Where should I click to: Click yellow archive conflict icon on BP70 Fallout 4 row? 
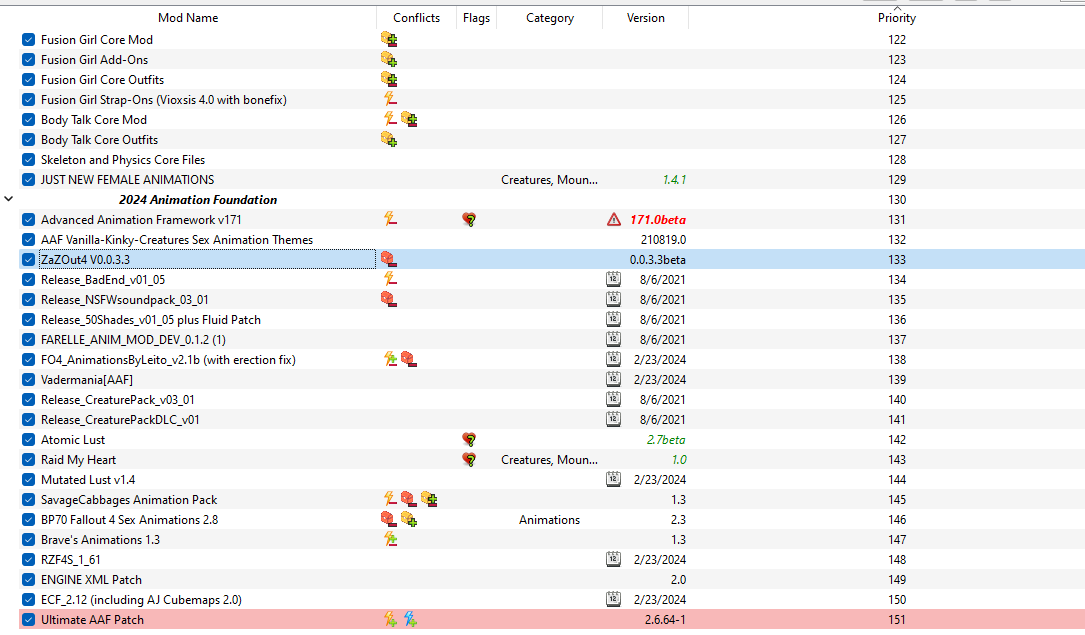coord(409,519)
